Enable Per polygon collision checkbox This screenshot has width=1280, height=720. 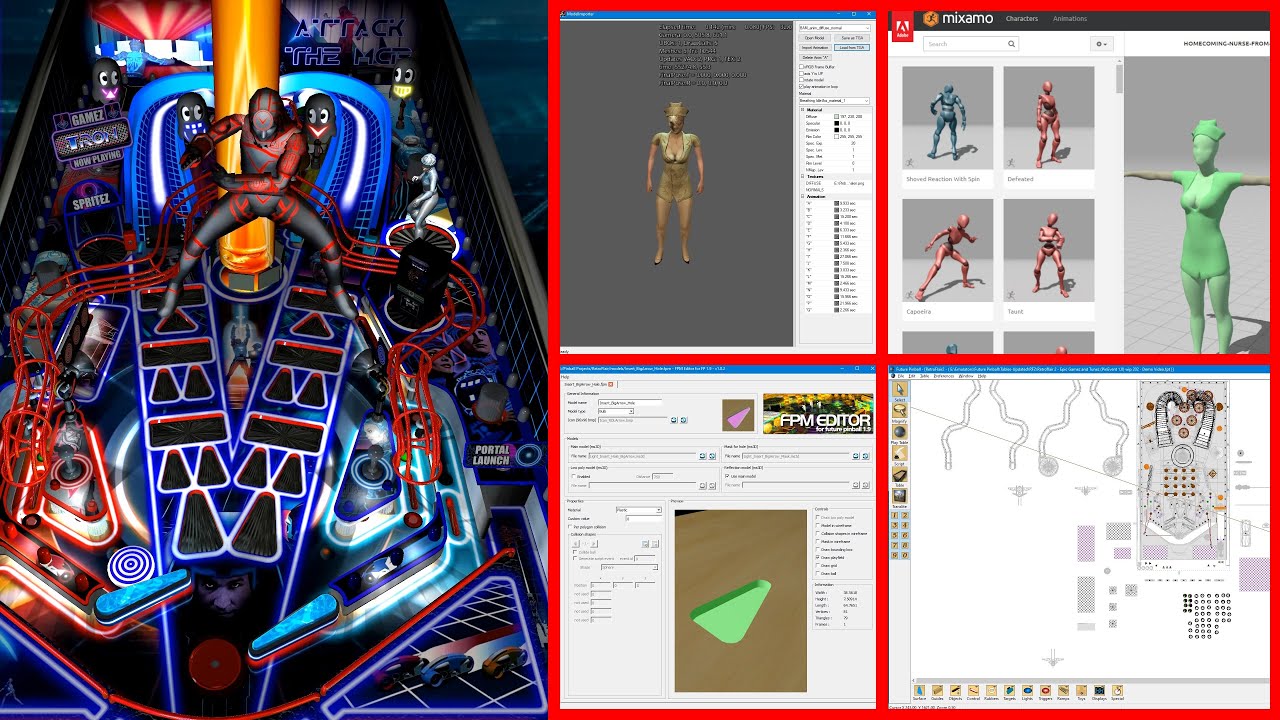coord(570,527)
